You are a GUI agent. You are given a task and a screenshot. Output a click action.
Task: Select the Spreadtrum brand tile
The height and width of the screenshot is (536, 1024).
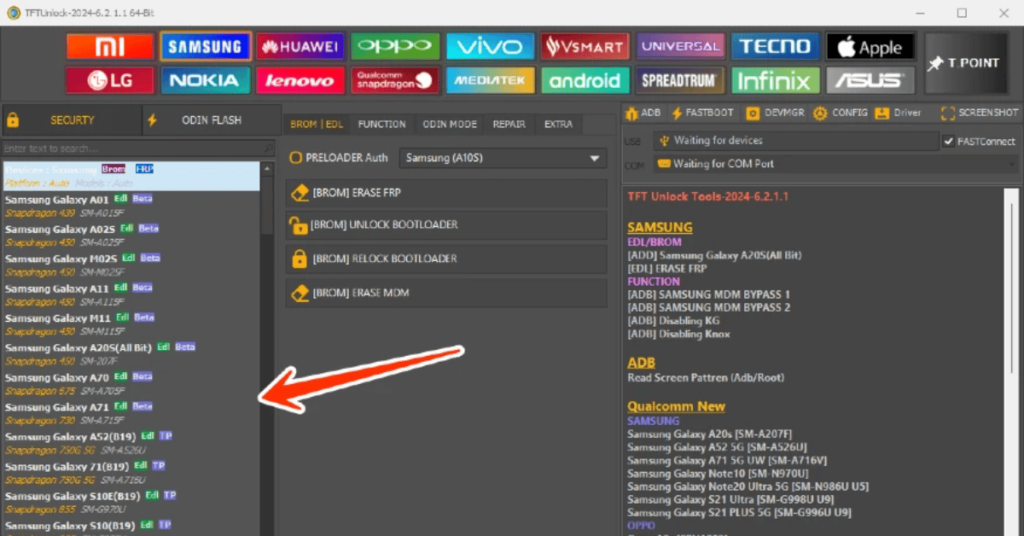680,80
